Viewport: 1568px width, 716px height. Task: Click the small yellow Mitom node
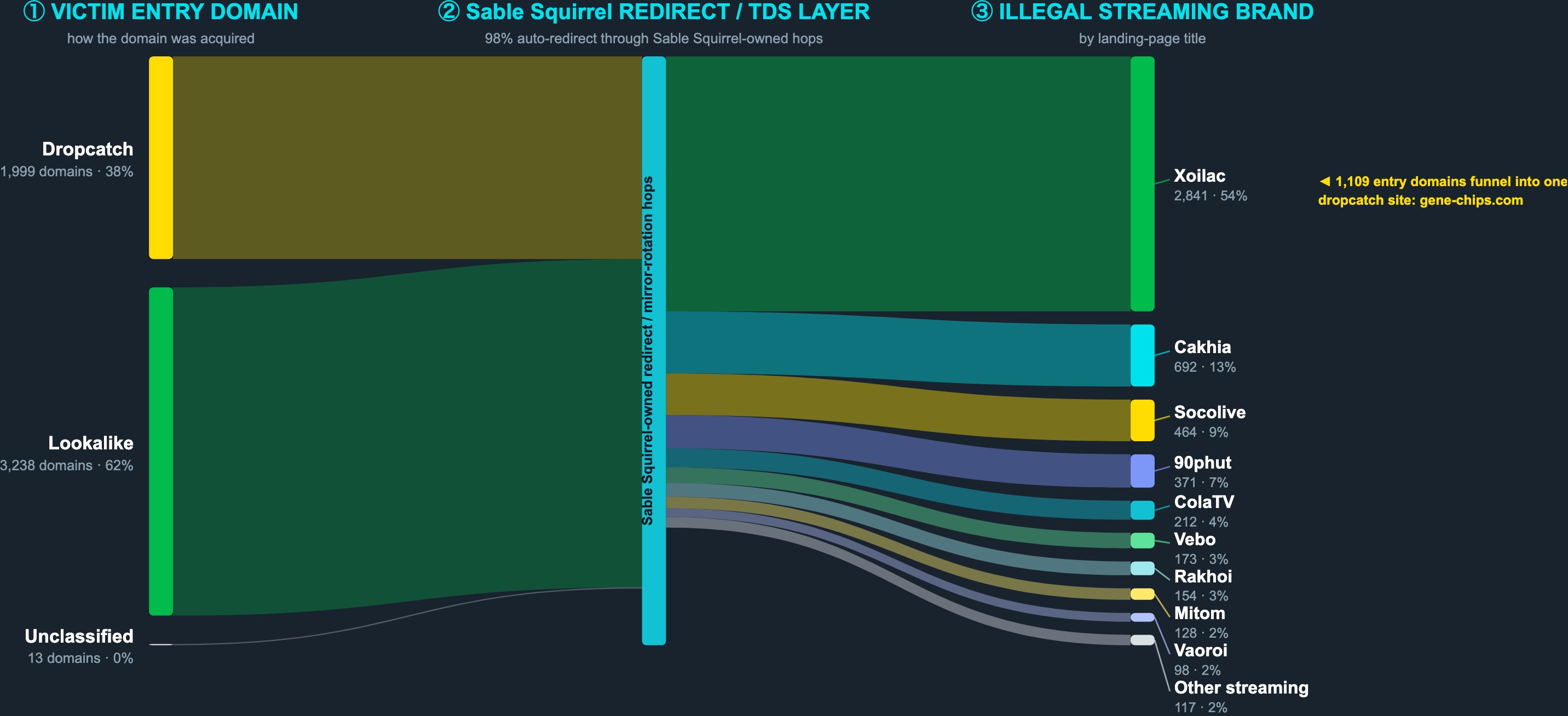1143,593
